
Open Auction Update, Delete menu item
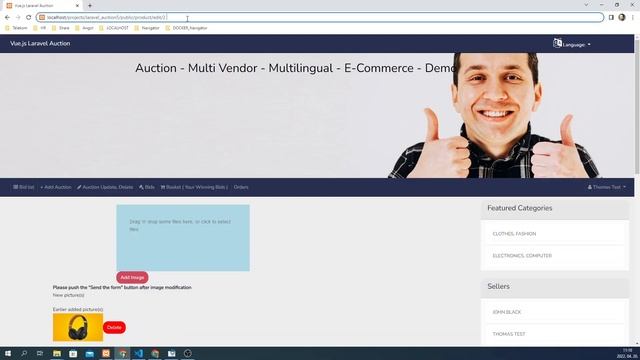(105, 187)
